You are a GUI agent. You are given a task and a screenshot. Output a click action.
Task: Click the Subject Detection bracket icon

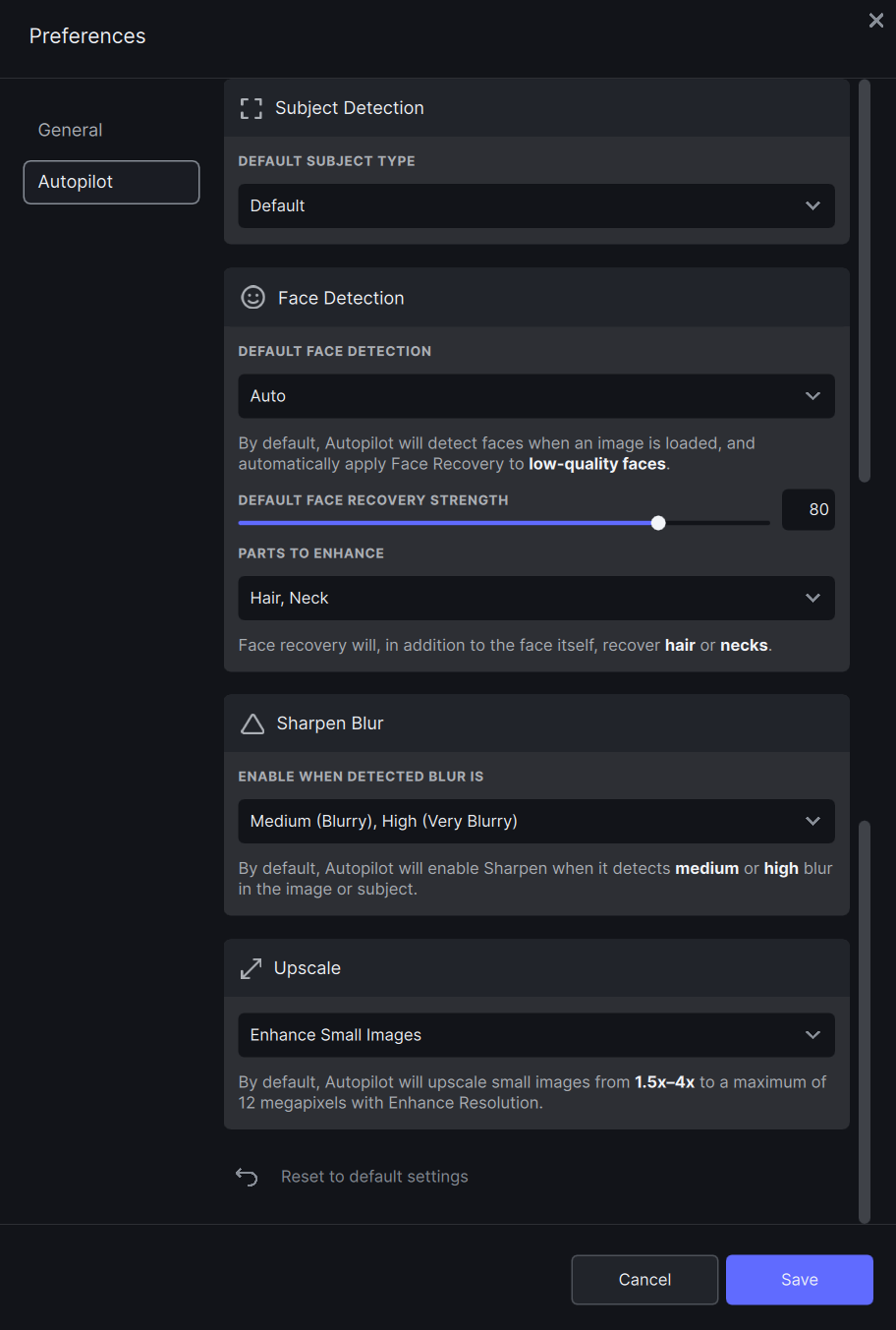tap(252, 108)
